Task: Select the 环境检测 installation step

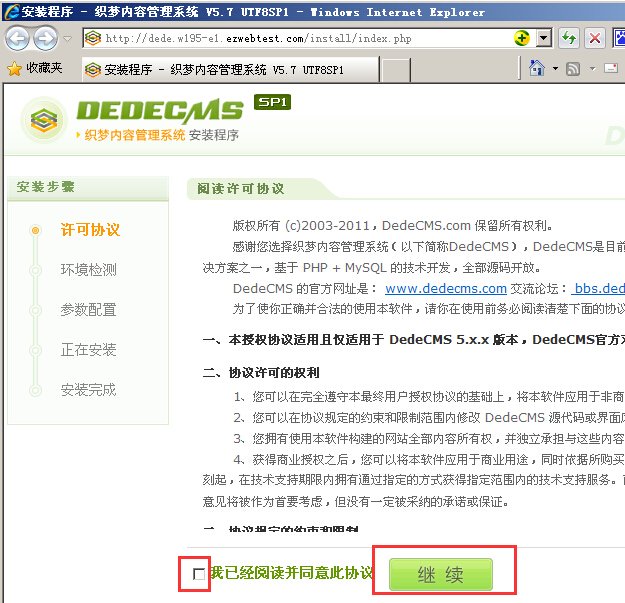Action: (88, 270)
